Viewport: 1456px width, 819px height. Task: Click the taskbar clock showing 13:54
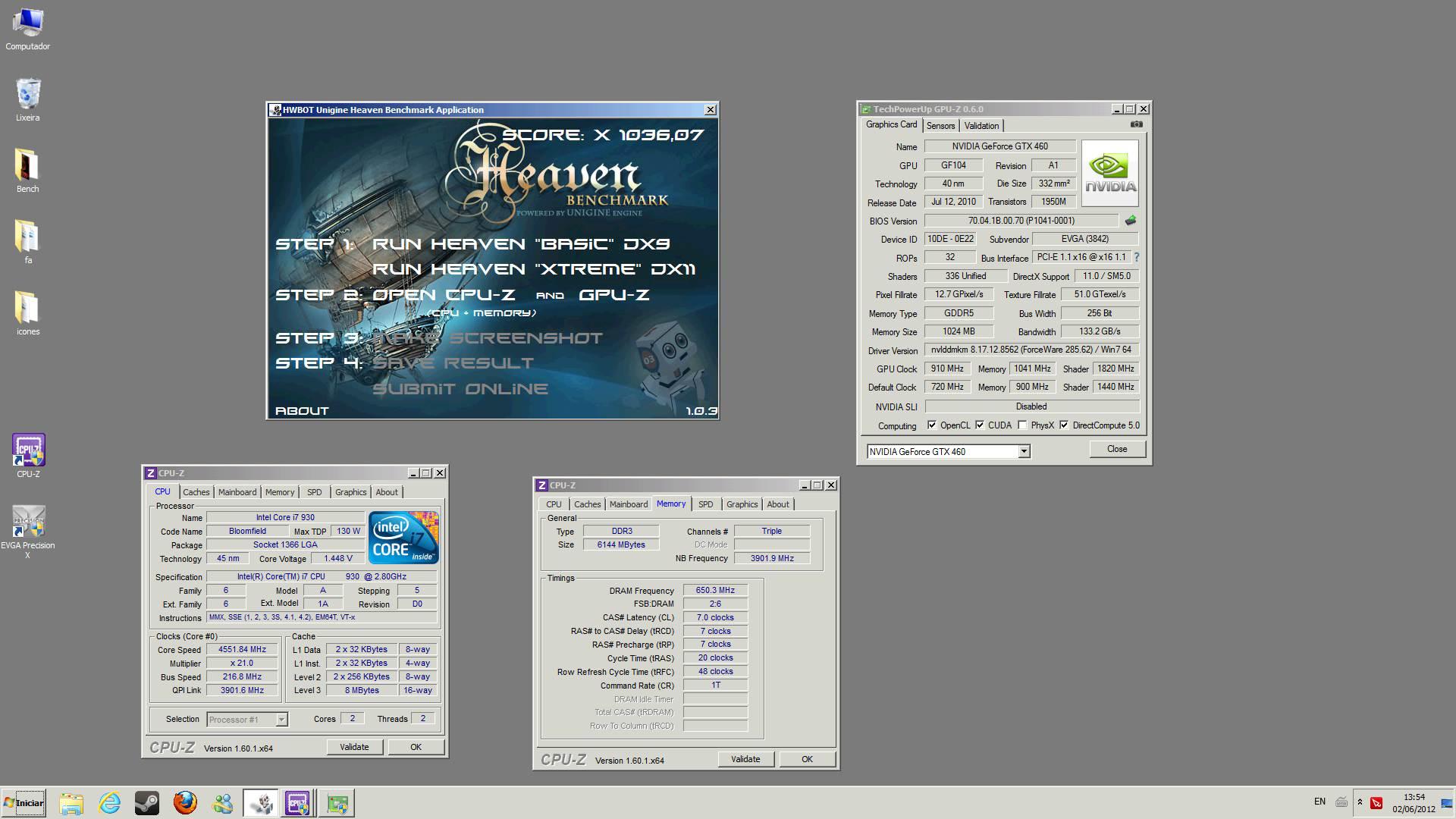[x=1414, y=803]
